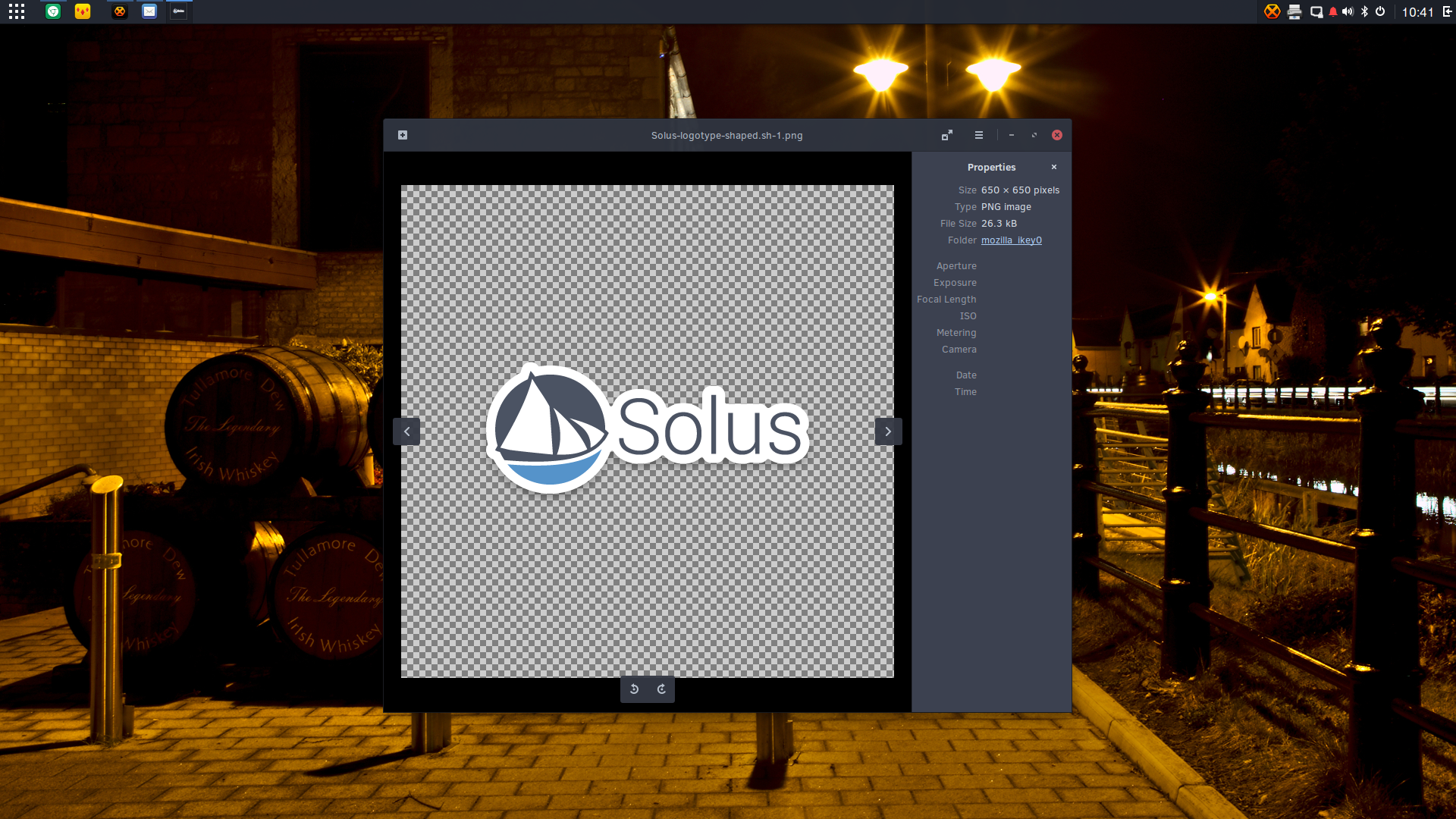Click the window title Solus-logotype-shaped.sh-1.png

pos(726,136)
